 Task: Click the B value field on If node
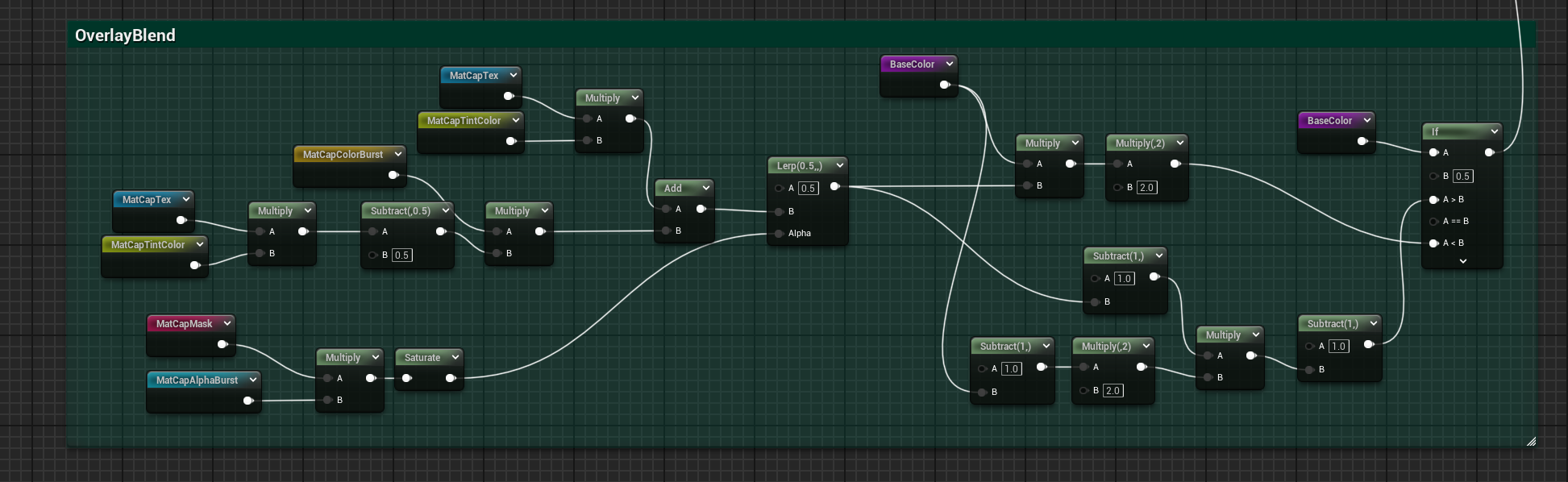tap(1462, 176)
